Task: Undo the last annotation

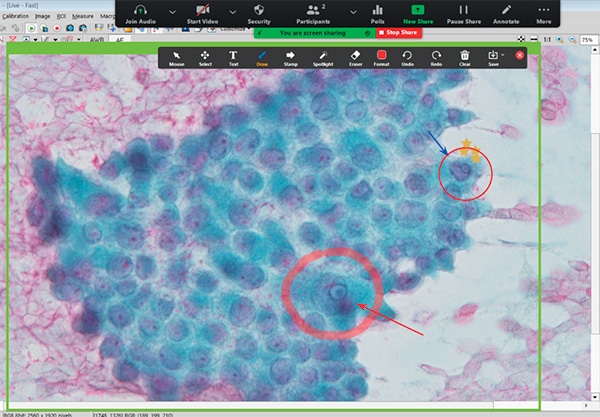Action: pos(407,57)
